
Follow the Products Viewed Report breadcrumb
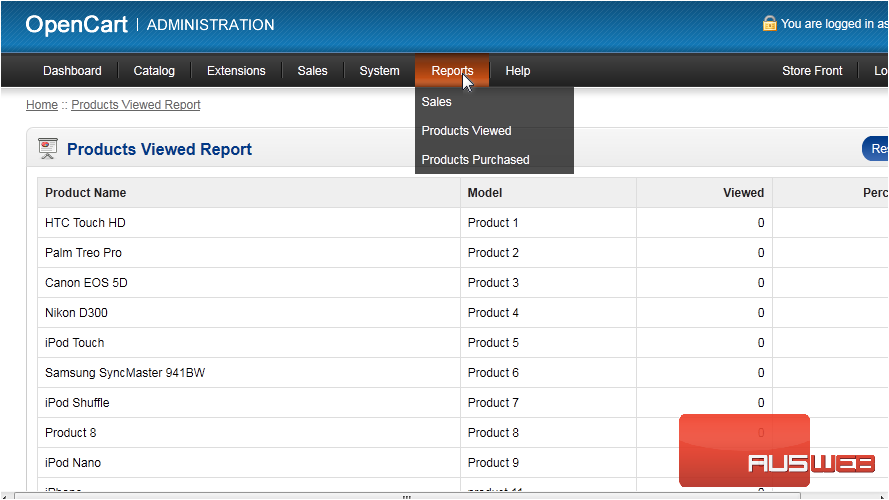point(136,105)
